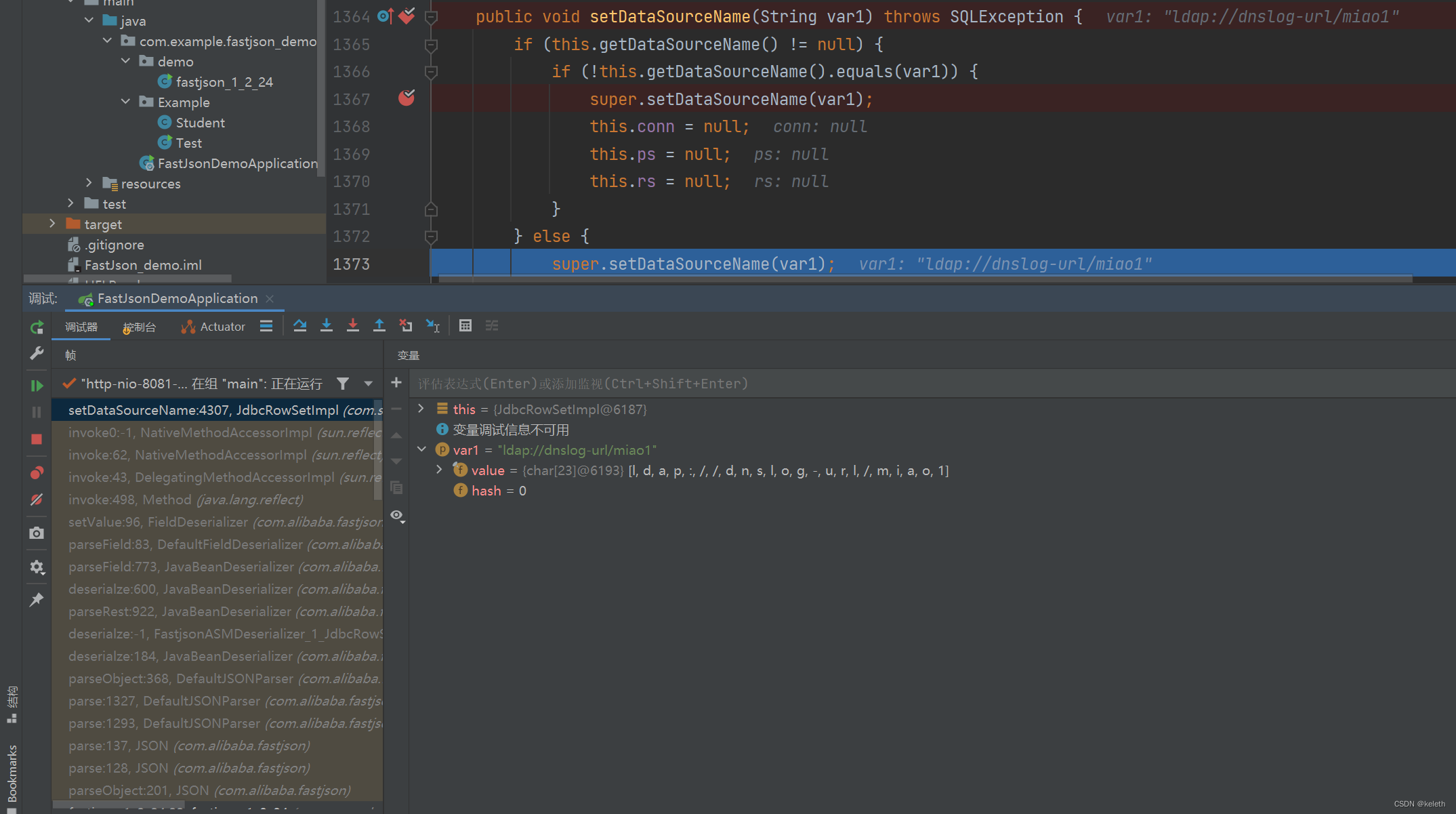This screenshot has height=814, width=1456.
Task: Open the Actuator tab
Action: tap(213, 327)
